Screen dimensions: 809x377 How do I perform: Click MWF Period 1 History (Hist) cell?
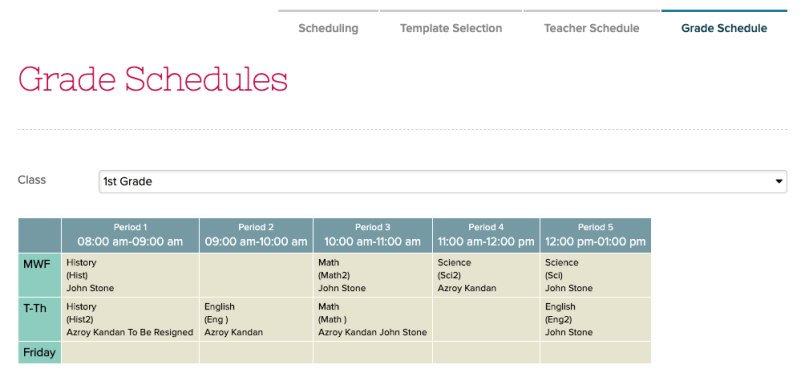pyautogui.click(x=131, y=275)
